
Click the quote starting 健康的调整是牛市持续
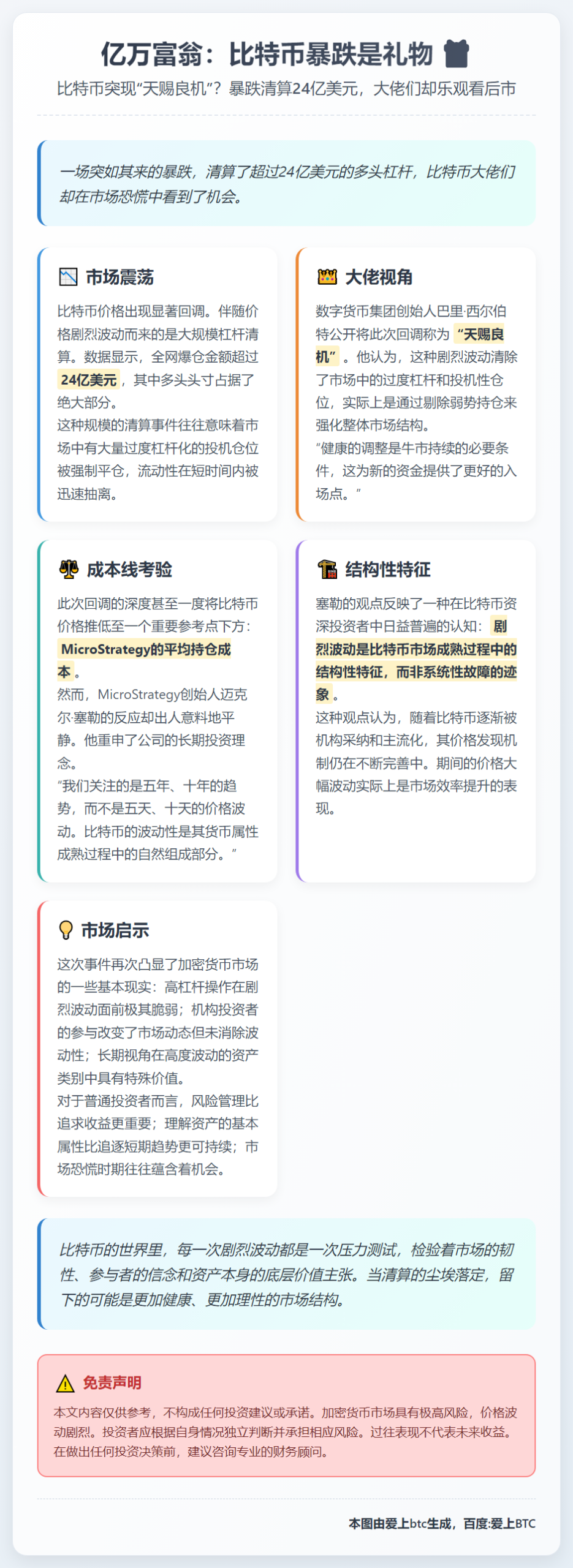(416, 471)
